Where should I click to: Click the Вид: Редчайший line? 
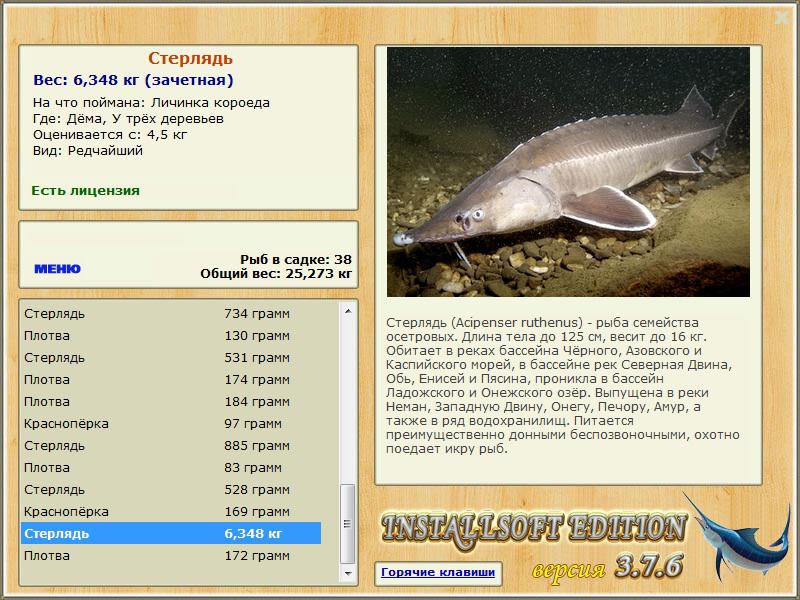pos(88,151)
